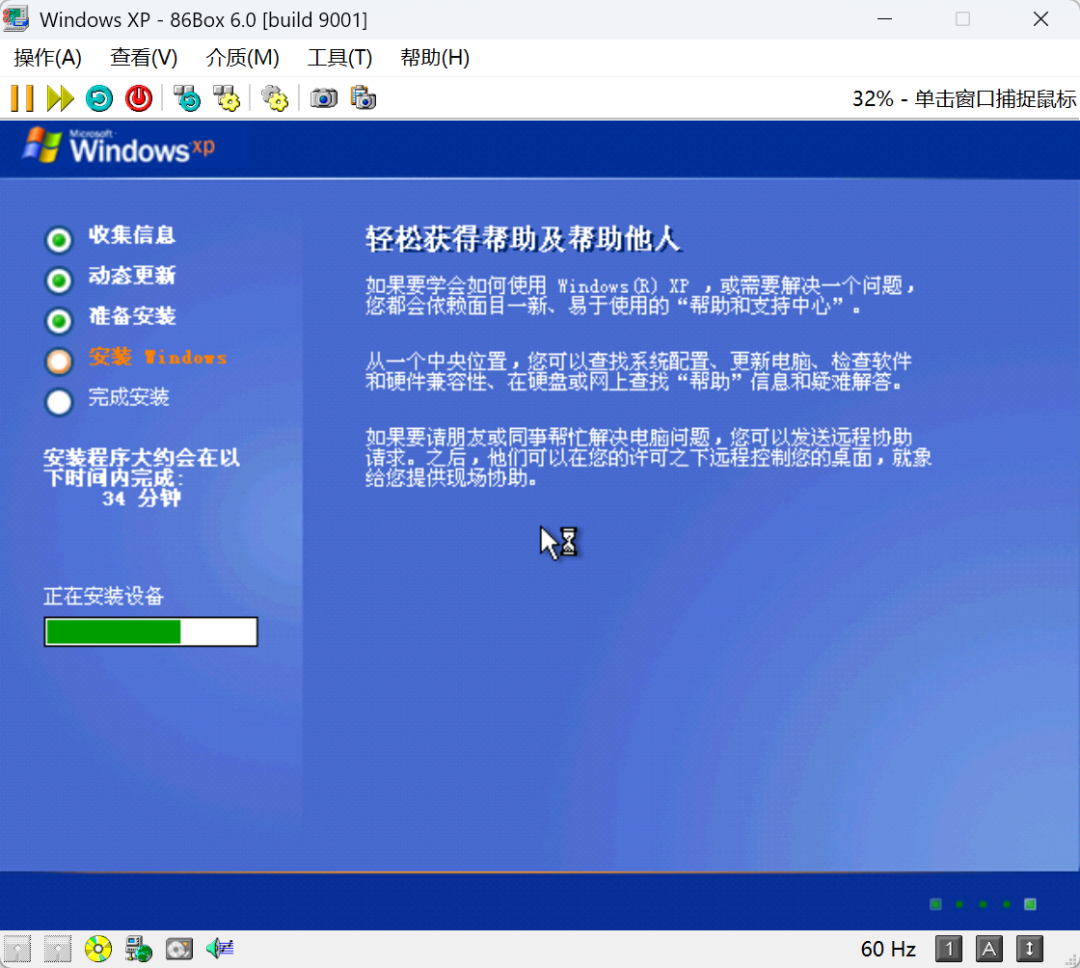The height and width of the screenshot is (968, 1080).
Task: Click the green setup progress bar
Action: (151, 632)
